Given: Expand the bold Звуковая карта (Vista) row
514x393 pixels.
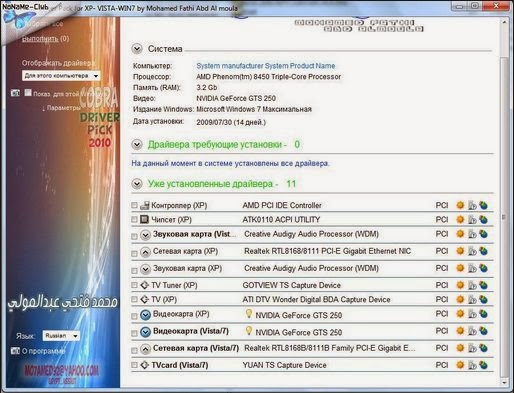Looking at the screenshot, I should (x=145, y=235).
